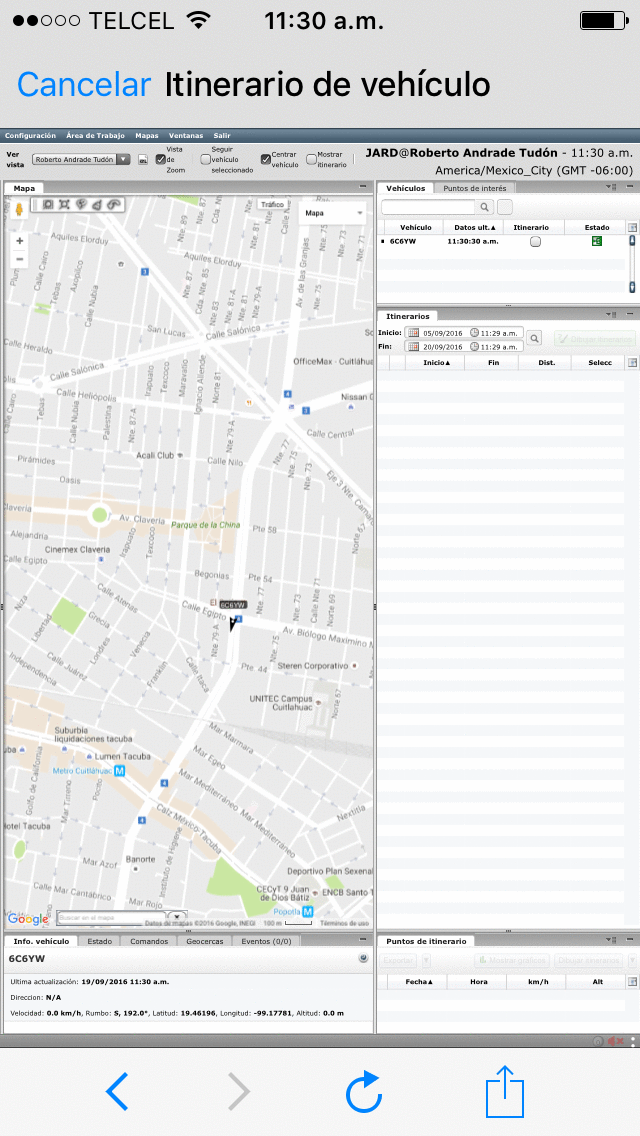The width and height of the screenshot is (640, 1136).
Task: Open the Ver vista dropdown
Action: 81,159
